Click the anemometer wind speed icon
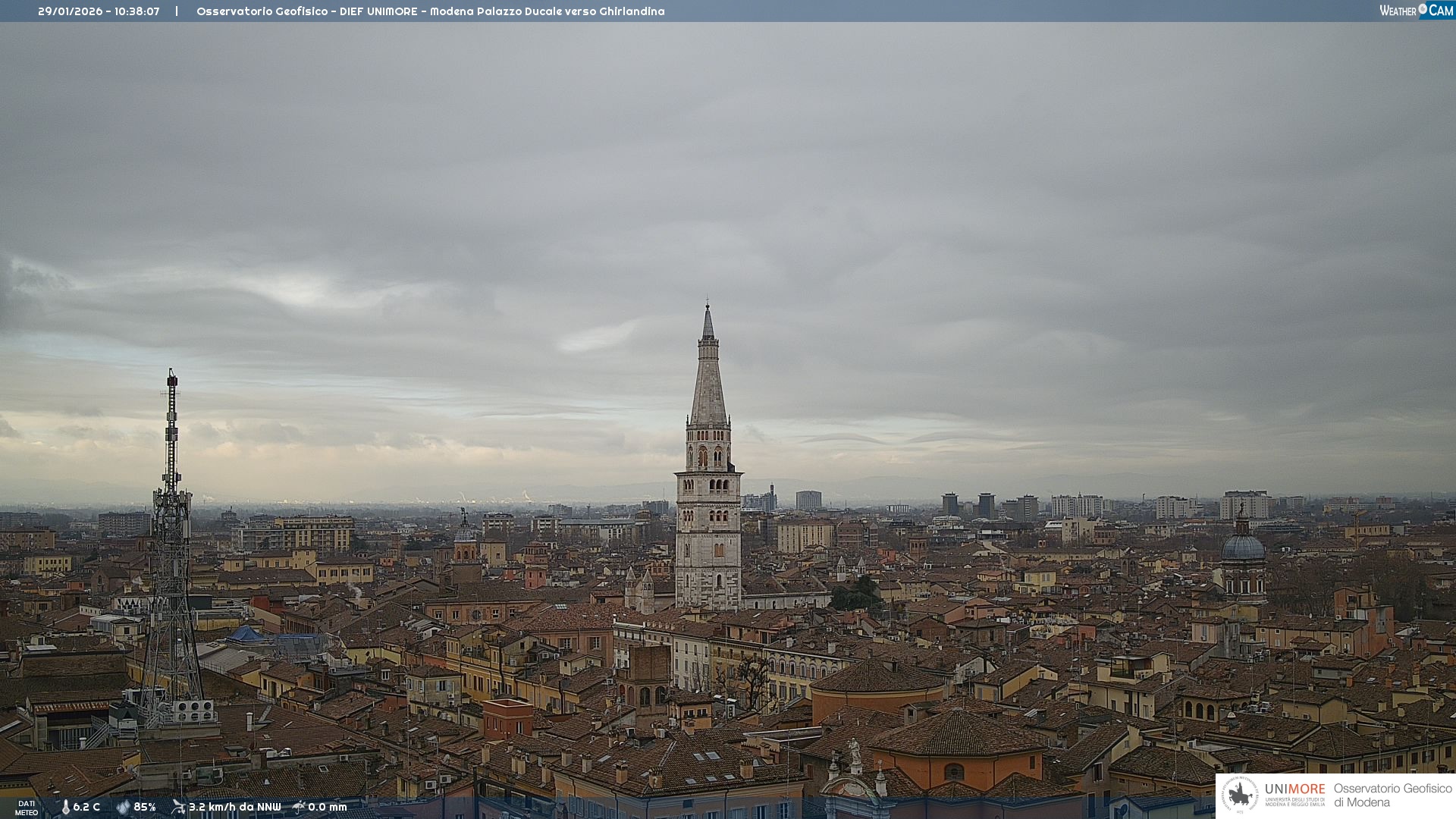The width and height of the screenshot is (1456, 819). click(178, 807)
